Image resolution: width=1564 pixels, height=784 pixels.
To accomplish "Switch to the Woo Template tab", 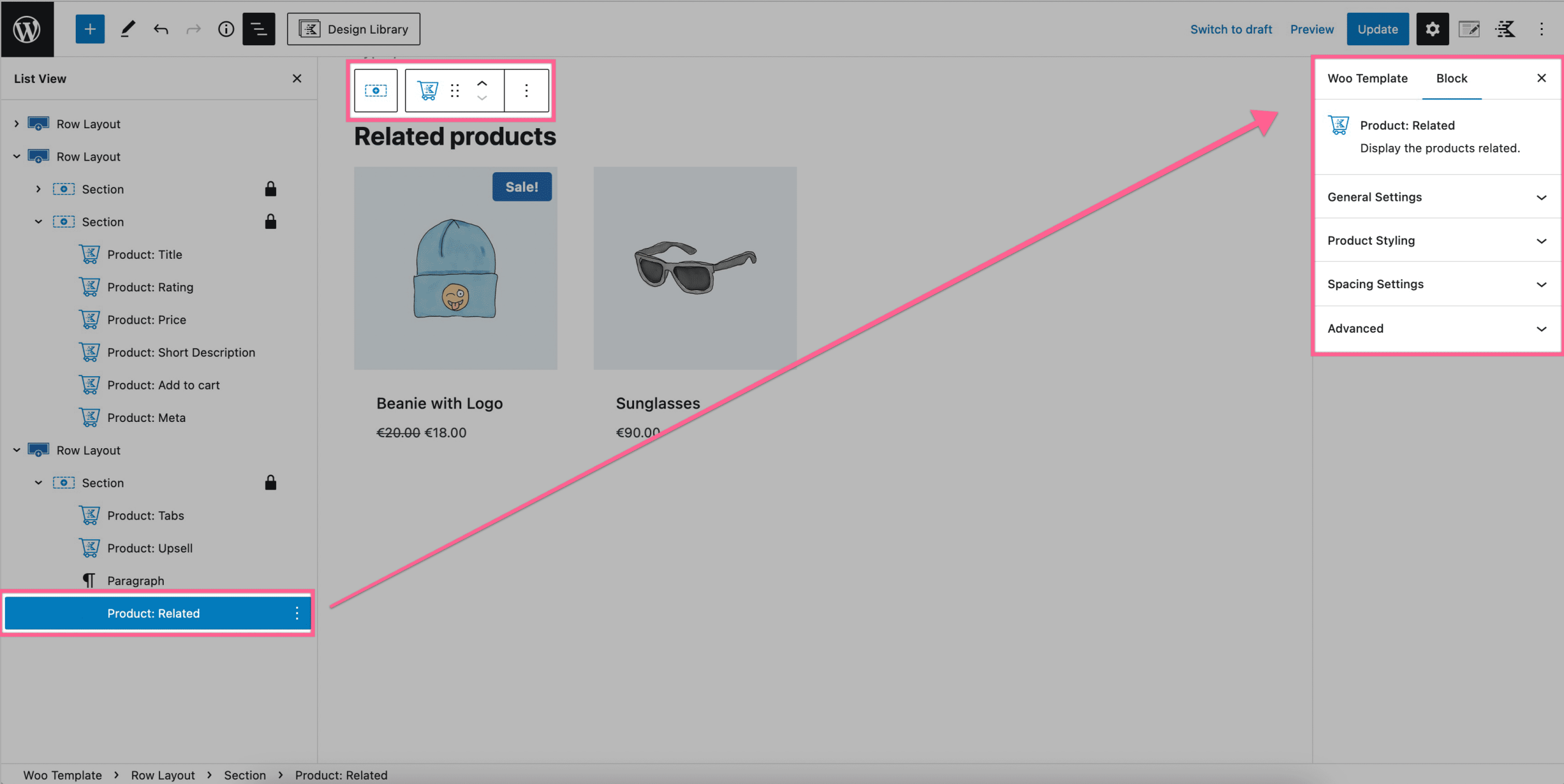I will pos(1367,78).
